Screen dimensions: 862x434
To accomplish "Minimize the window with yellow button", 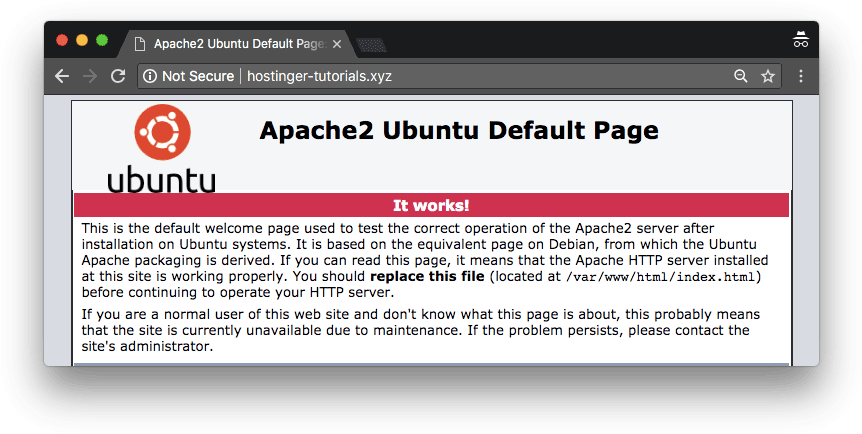I will point(82,40).
